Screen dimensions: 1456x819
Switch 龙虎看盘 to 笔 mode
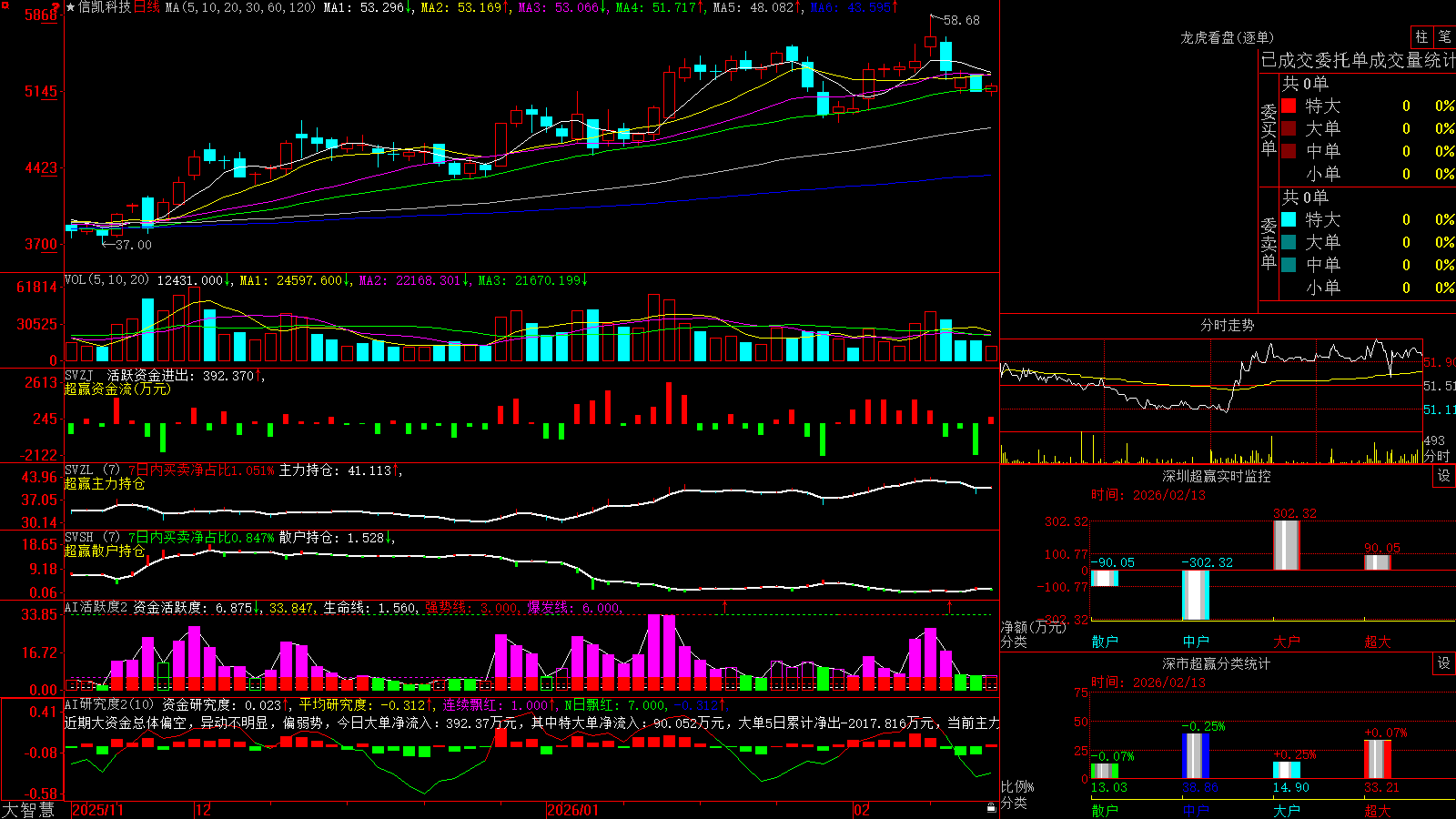1444,37
